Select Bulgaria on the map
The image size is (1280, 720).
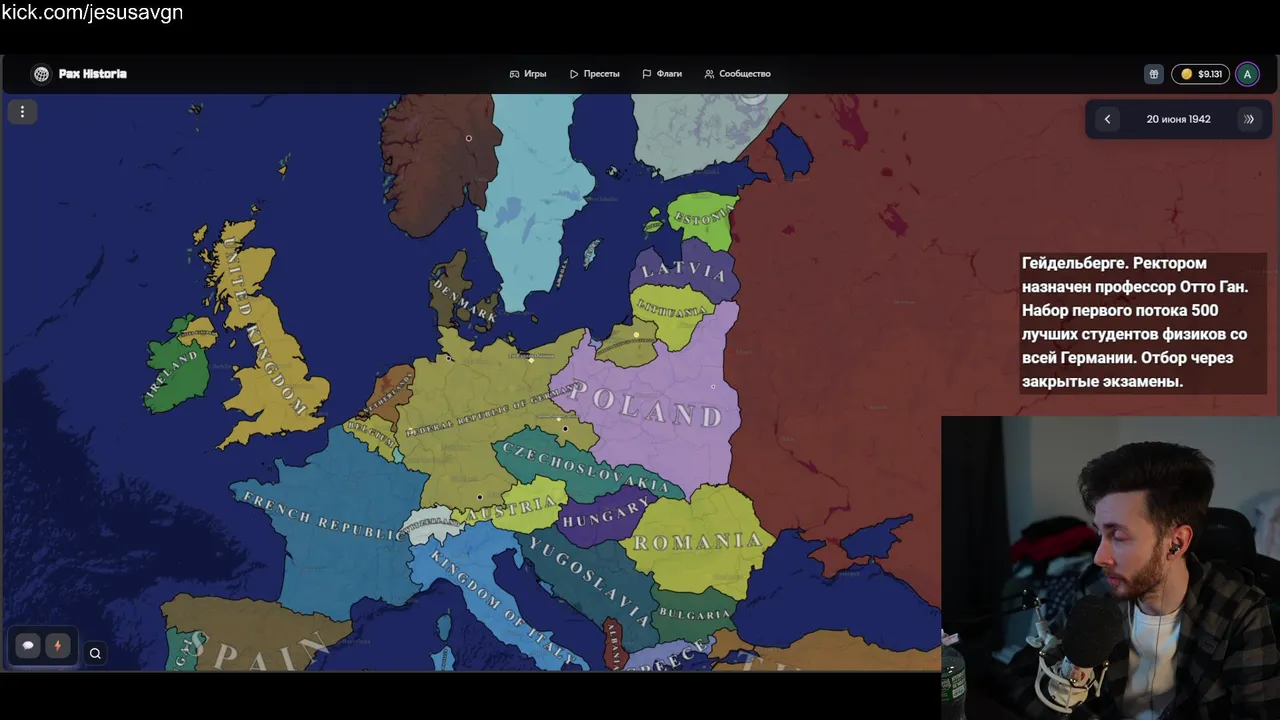point(695,613)
